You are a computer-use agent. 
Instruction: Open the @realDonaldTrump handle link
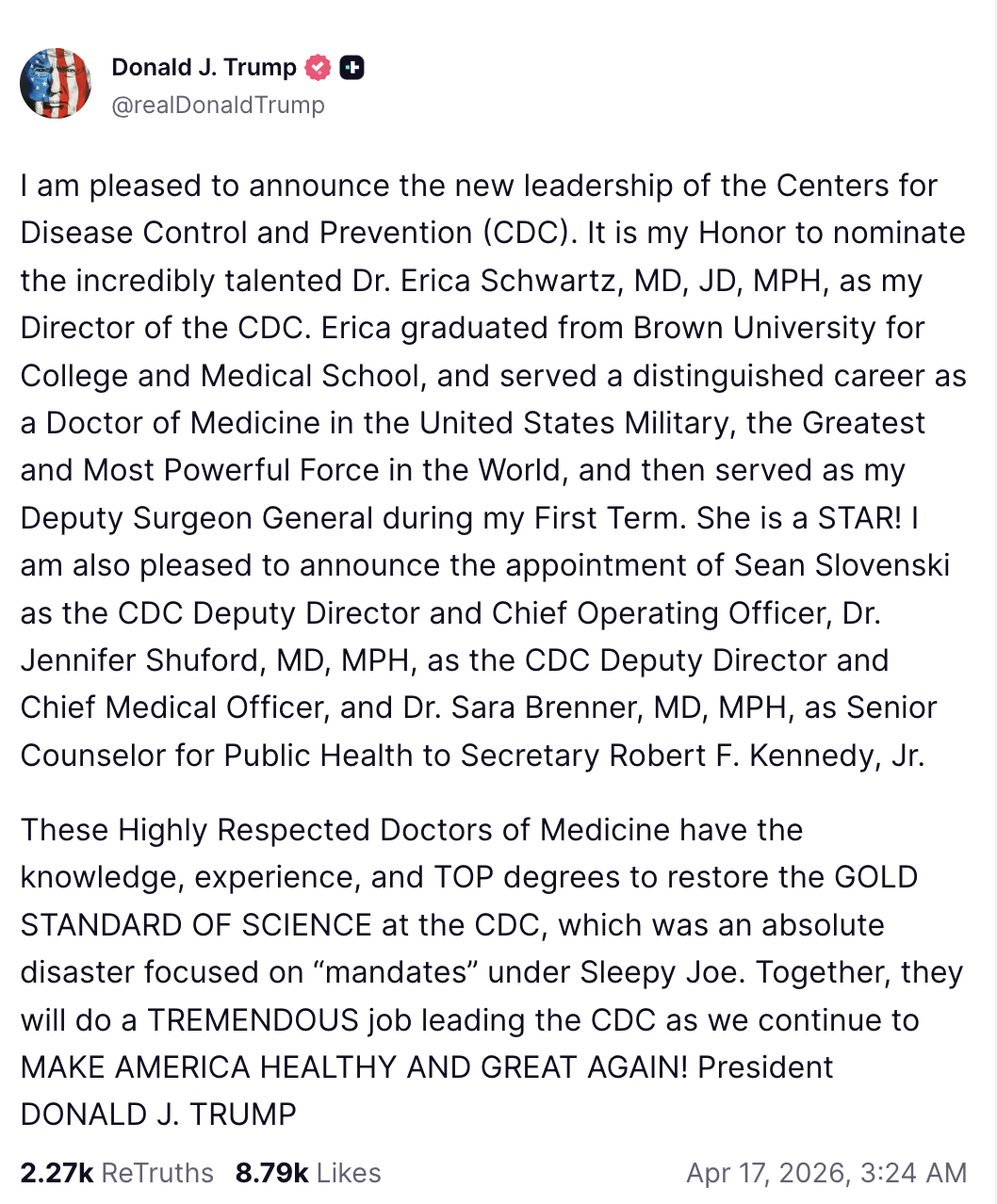[x=218, y=105]
